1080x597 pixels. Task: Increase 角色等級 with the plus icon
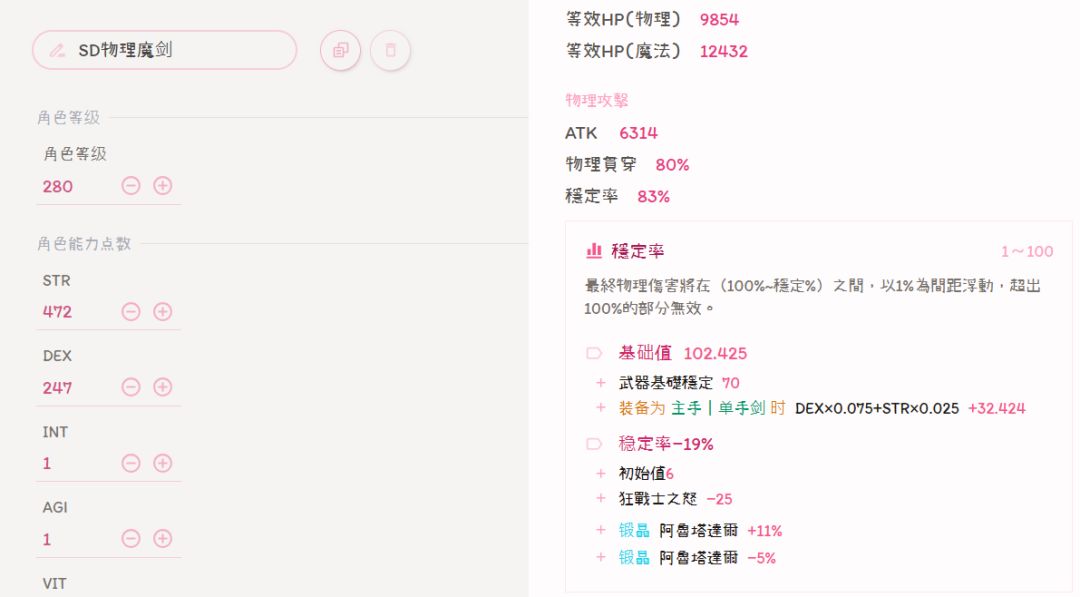[x=162, y=186]
